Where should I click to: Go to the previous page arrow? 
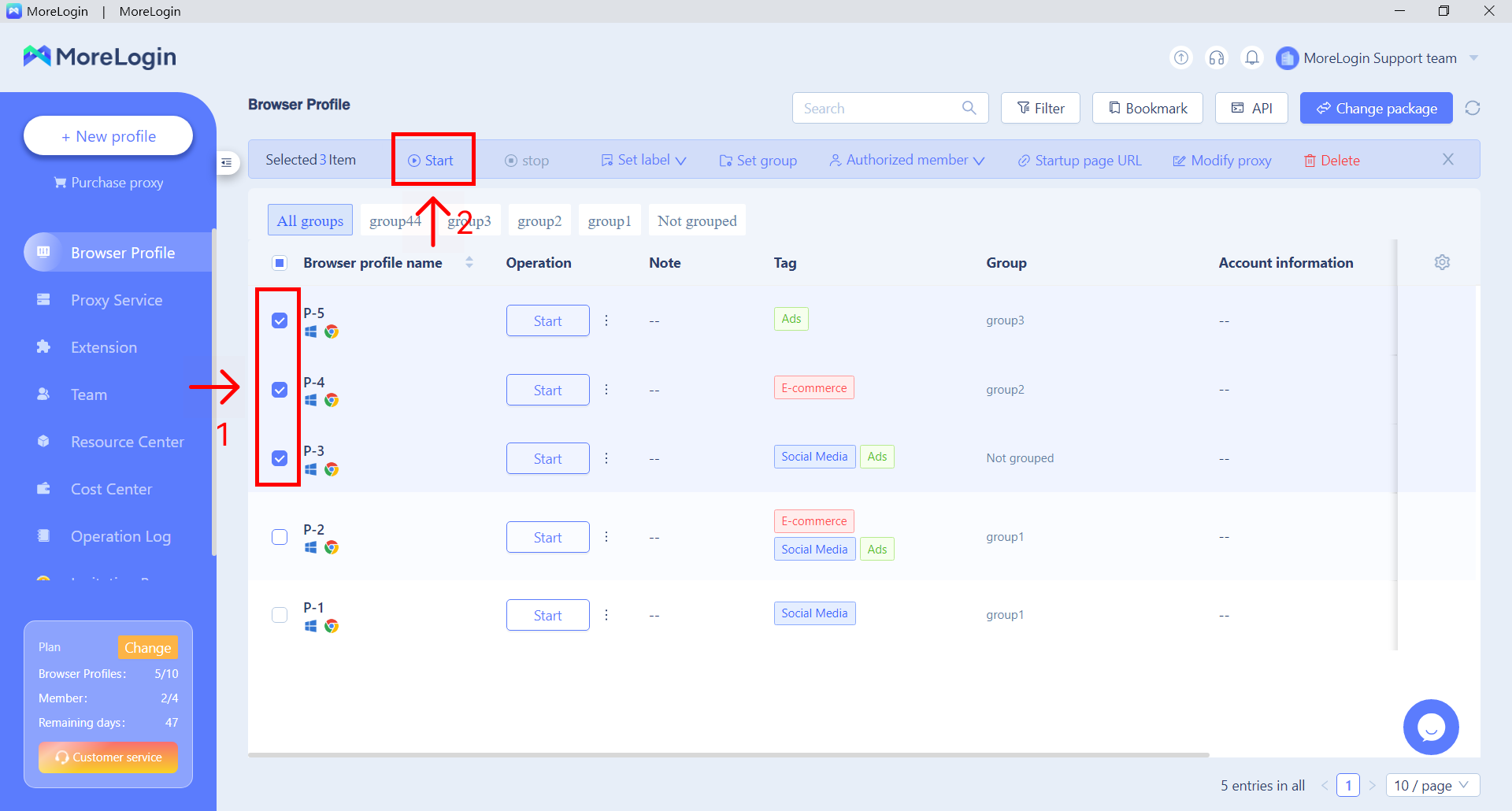(1325, 785)
